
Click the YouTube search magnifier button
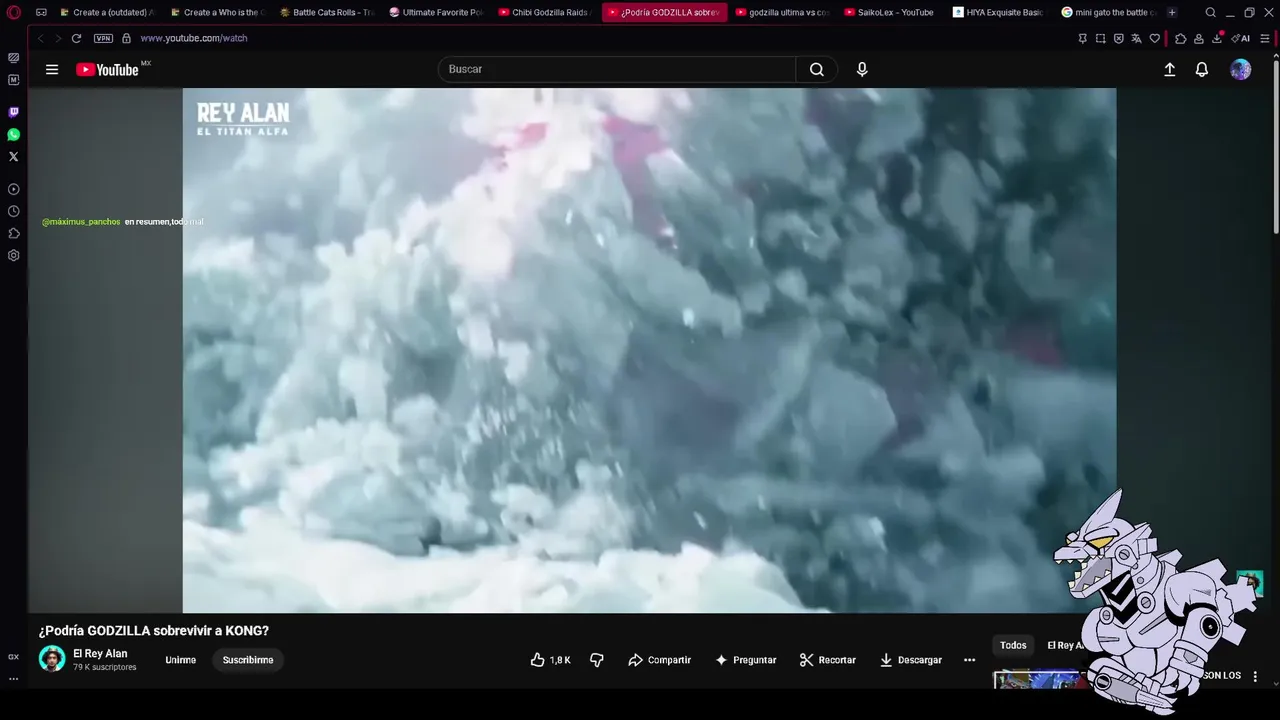coord(817,69)
